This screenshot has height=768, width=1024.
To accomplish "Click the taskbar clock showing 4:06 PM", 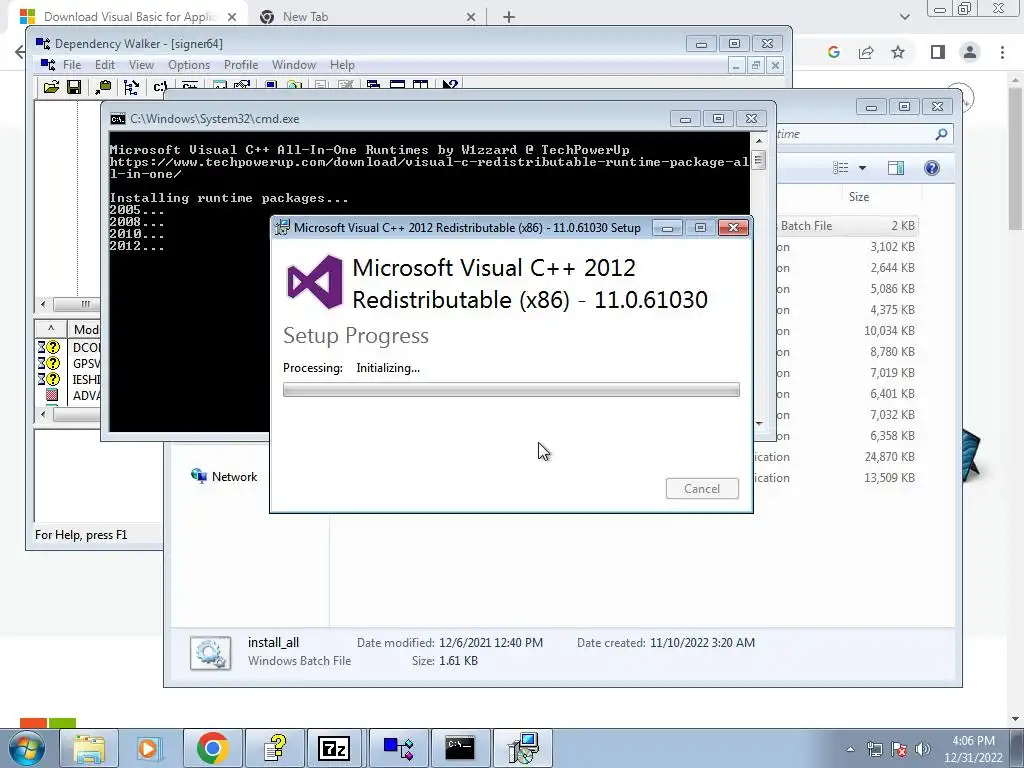I will pos(973,749).
